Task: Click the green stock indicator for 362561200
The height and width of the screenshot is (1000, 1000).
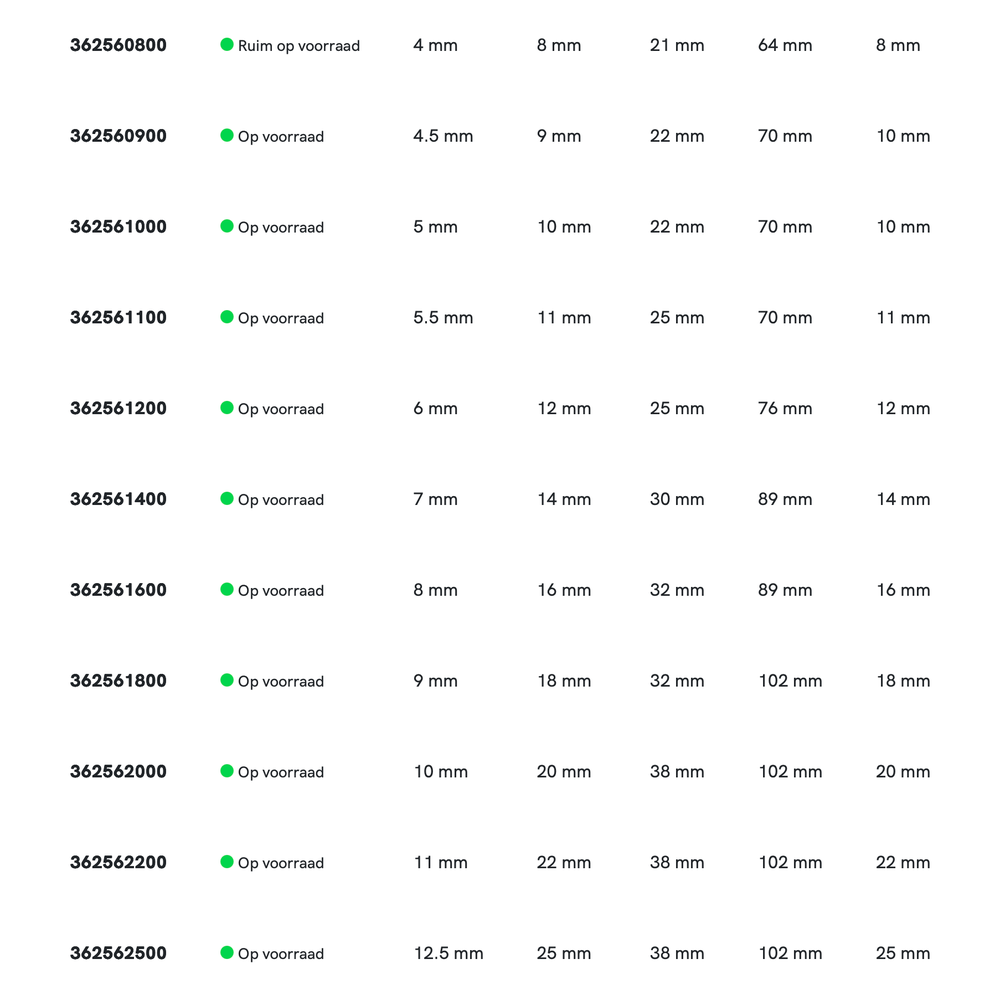Action: [x=227, y=408]
